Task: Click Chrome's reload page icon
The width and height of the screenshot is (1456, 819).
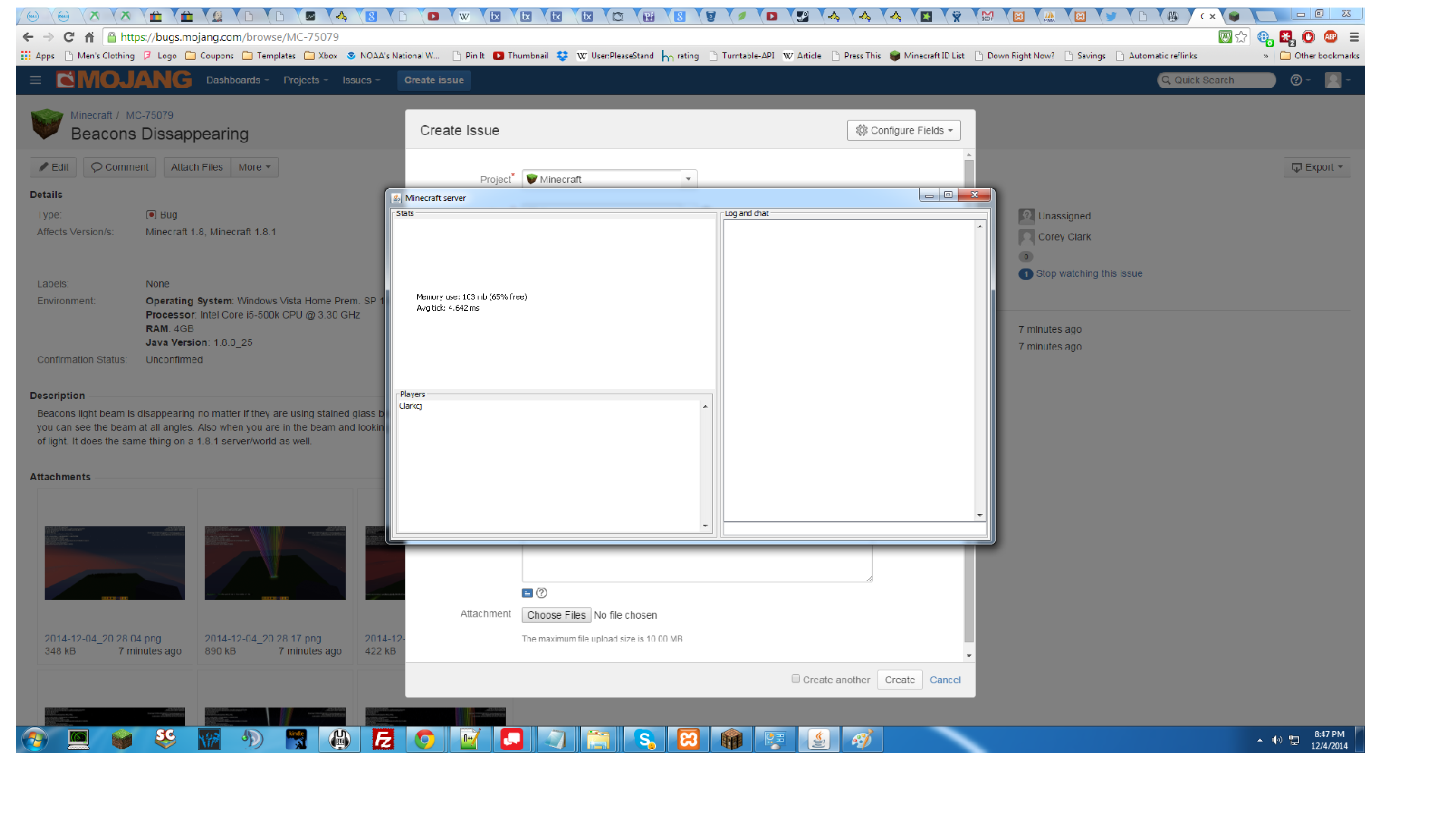Action: click(x=69, y=37)
